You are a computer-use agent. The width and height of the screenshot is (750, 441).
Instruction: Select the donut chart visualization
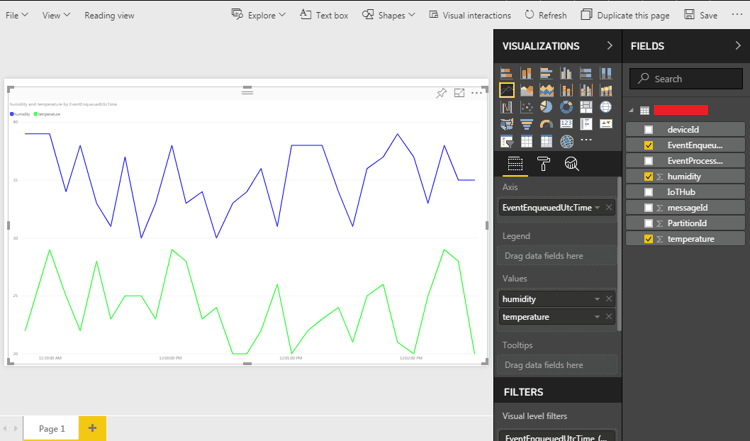[566, 107]
